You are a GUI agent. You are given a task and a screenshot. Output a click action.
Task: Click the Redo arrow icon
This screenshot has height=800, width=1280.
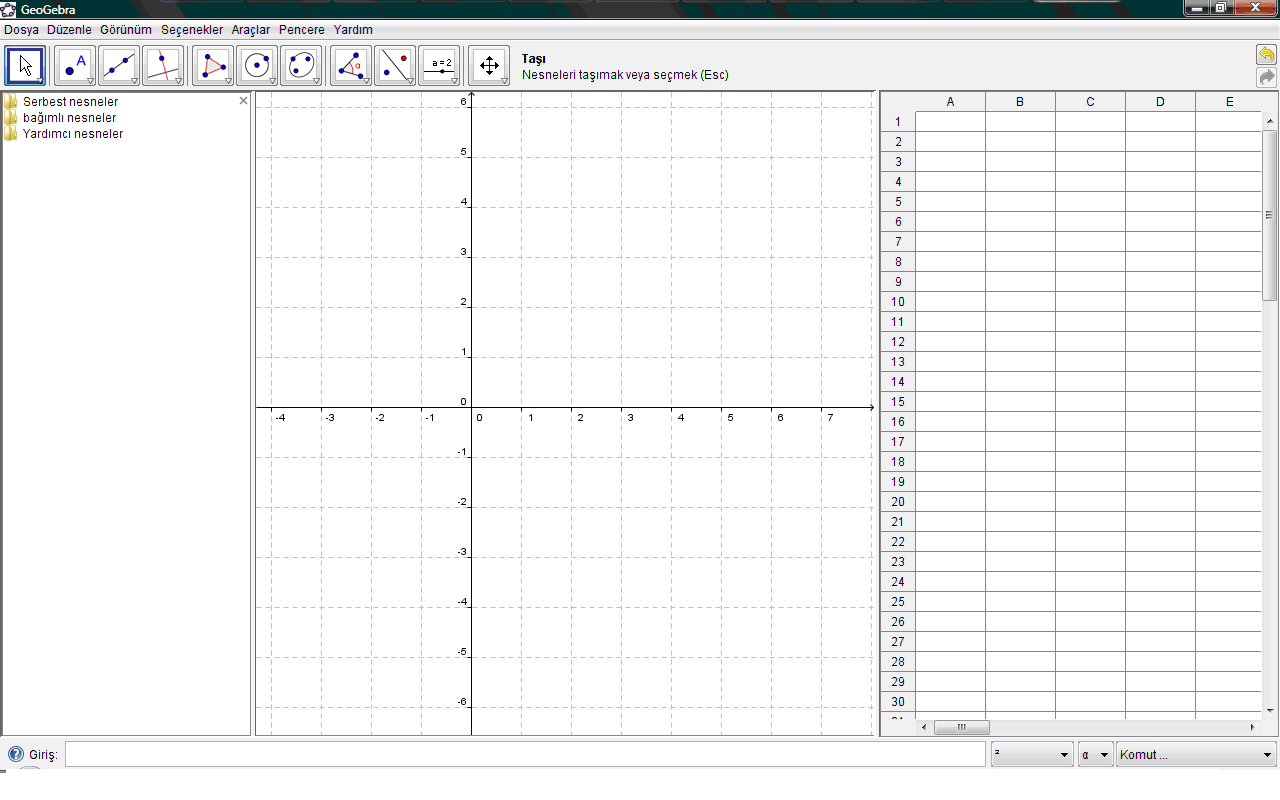click(1267, 77)
